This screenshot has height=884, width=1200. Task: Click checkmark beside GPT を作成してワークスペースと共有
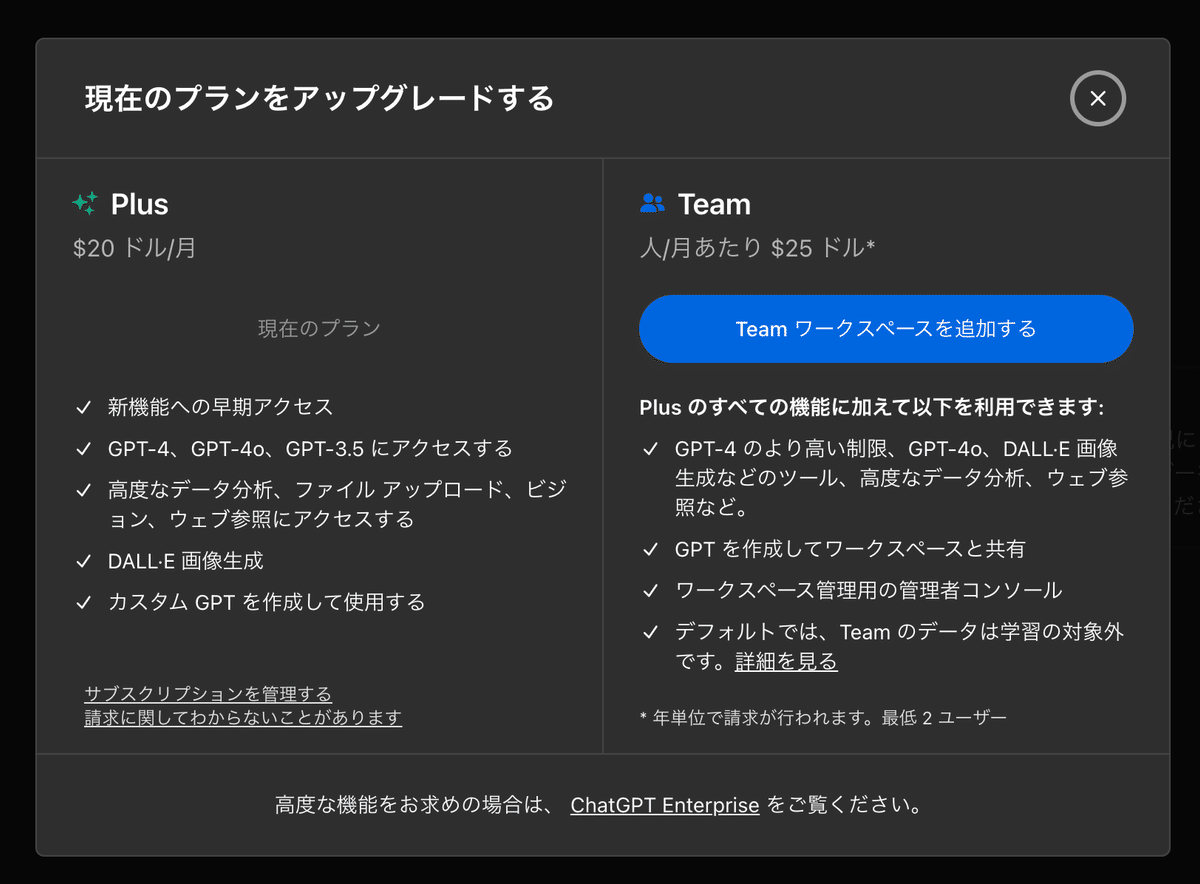tap(651, 550)
